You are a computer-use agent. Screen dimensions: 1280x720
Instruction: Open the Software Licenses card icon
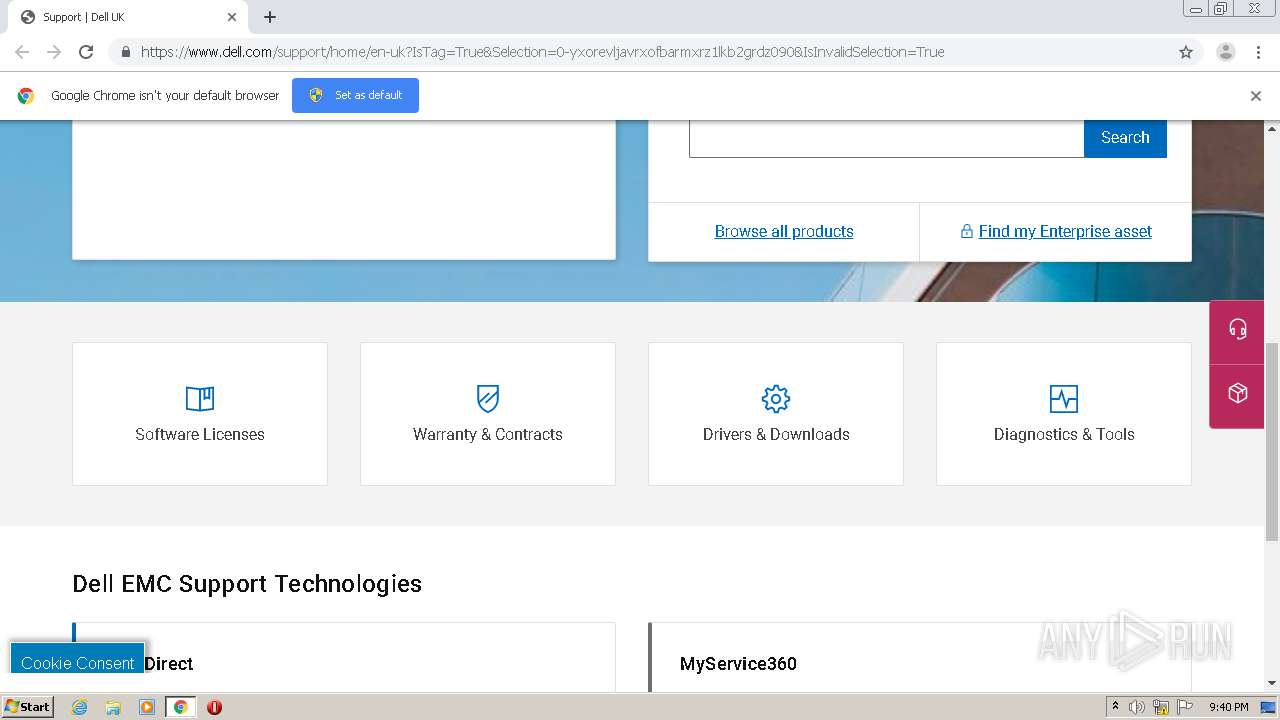(200, 399)
